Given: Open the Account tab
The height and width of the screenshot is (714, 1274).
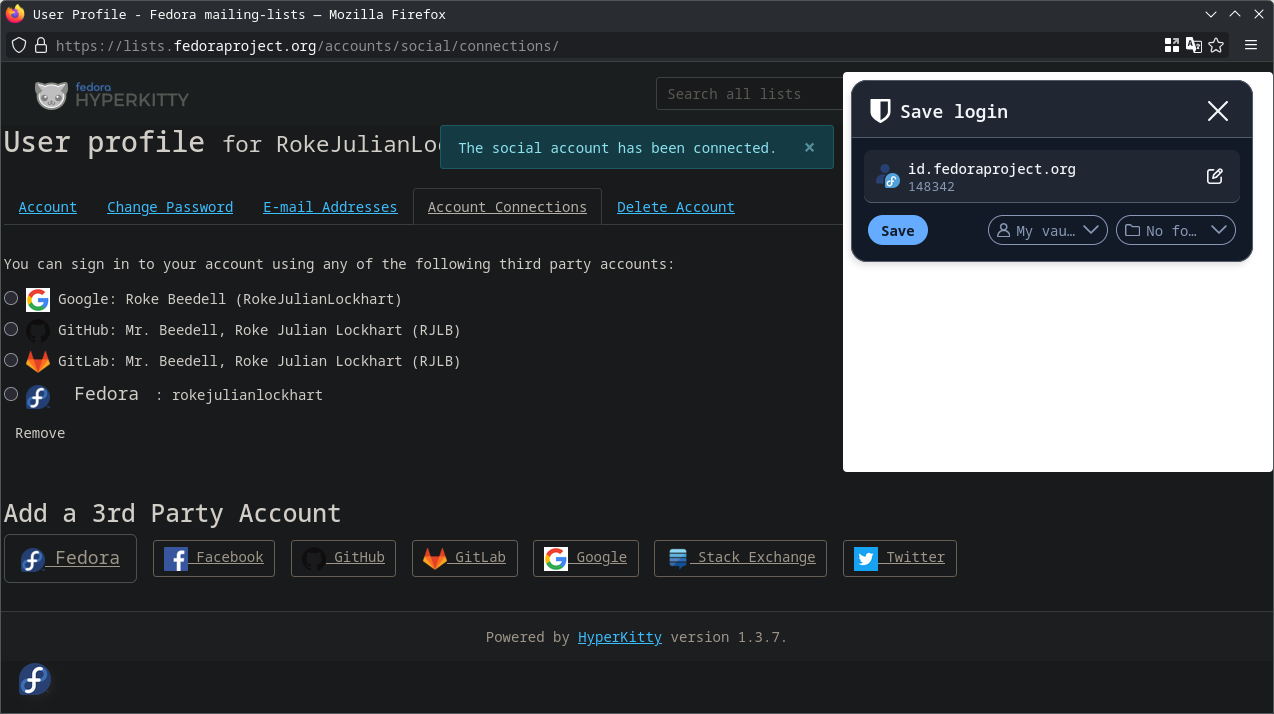Looking at the screenshot, I should [48, 207].
